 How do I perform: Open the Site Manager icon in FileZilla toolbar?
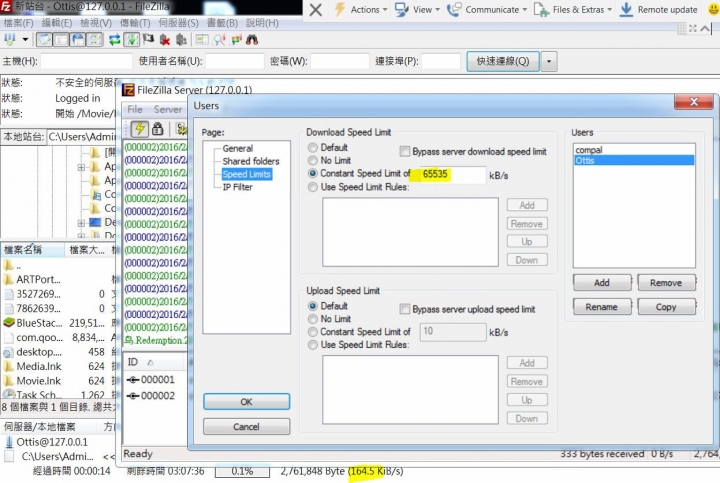point(10,40)
